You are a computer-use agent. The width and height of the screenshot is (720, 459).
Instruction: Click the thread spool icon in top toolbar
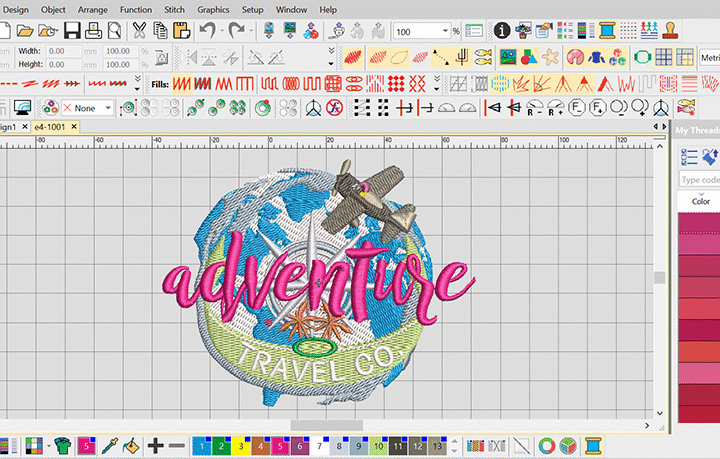(606, 31)
